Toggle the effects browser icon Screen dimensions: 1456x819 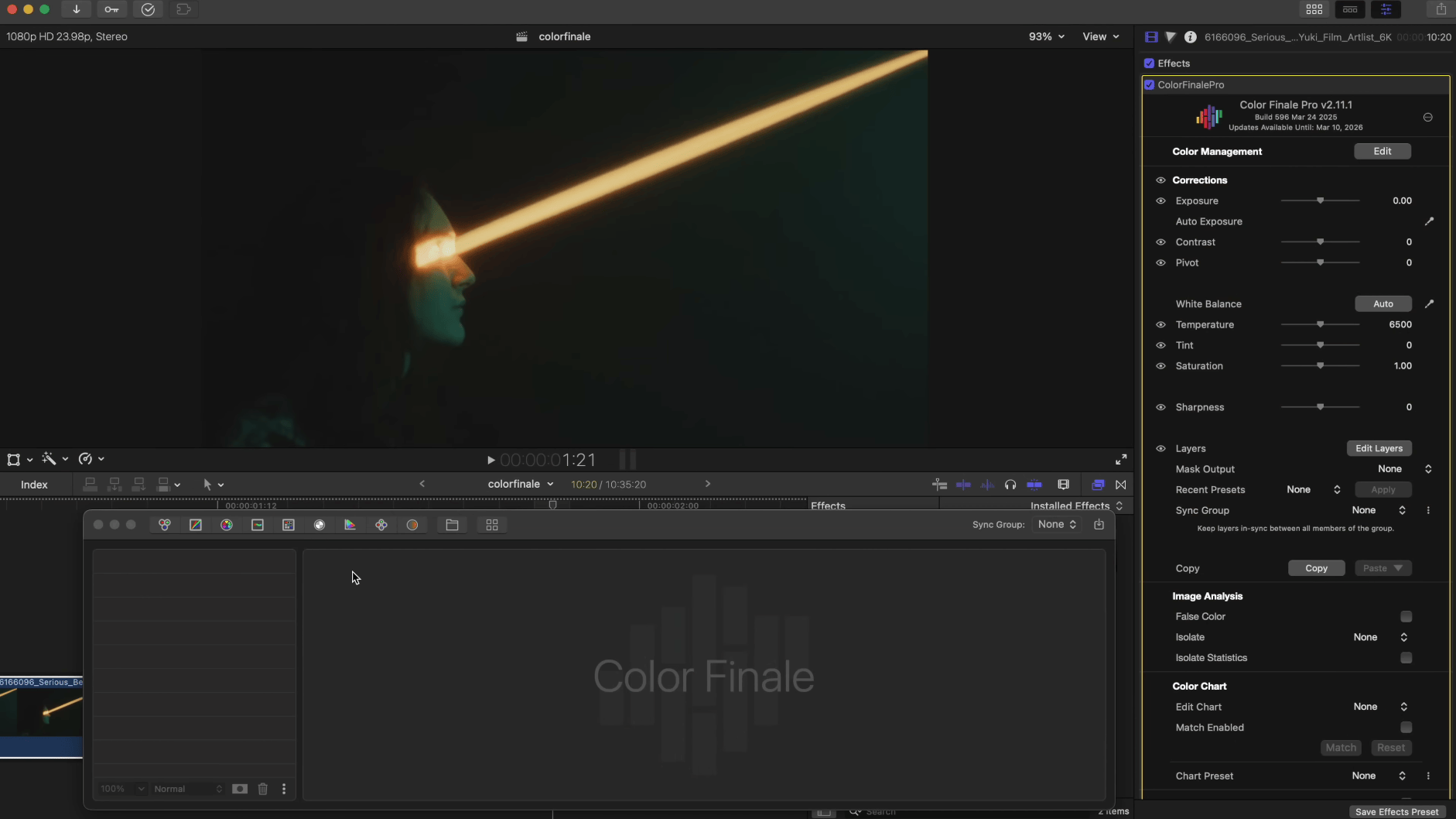coord(1098,485)
